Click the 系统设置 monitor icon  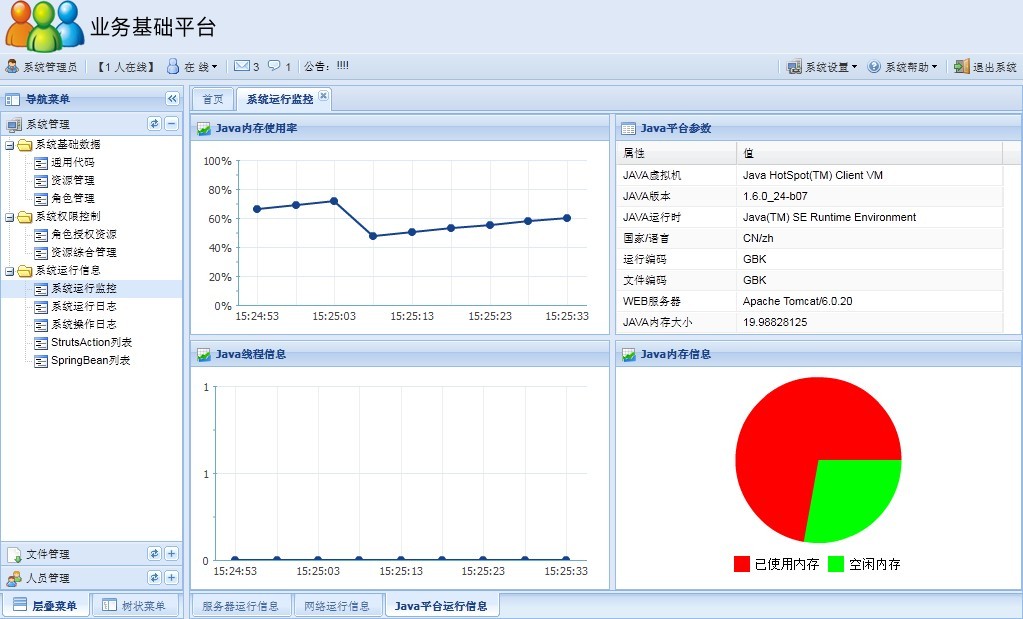795,67
